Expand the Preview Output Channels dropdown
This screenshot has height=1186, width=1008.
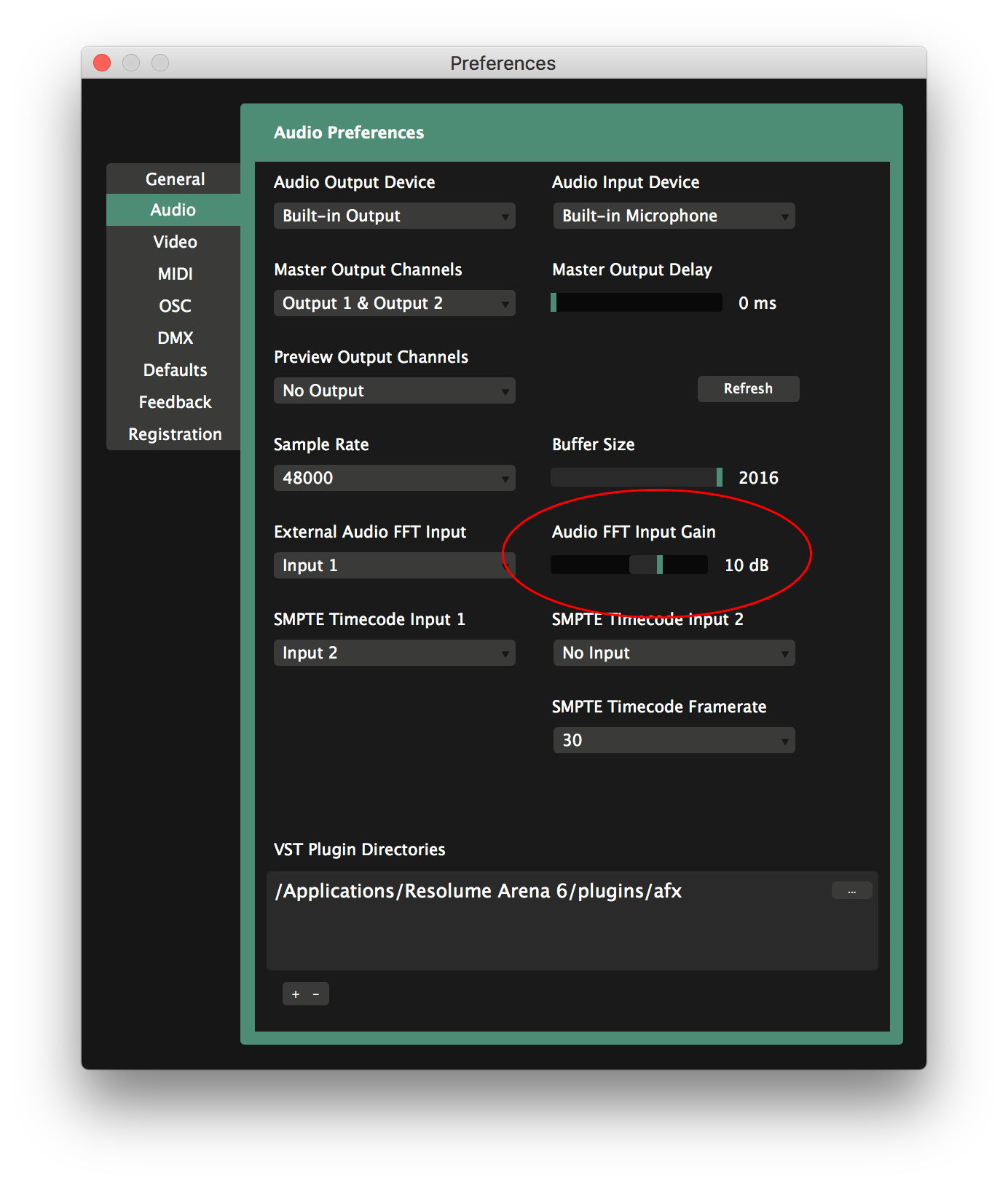(394, 390)
